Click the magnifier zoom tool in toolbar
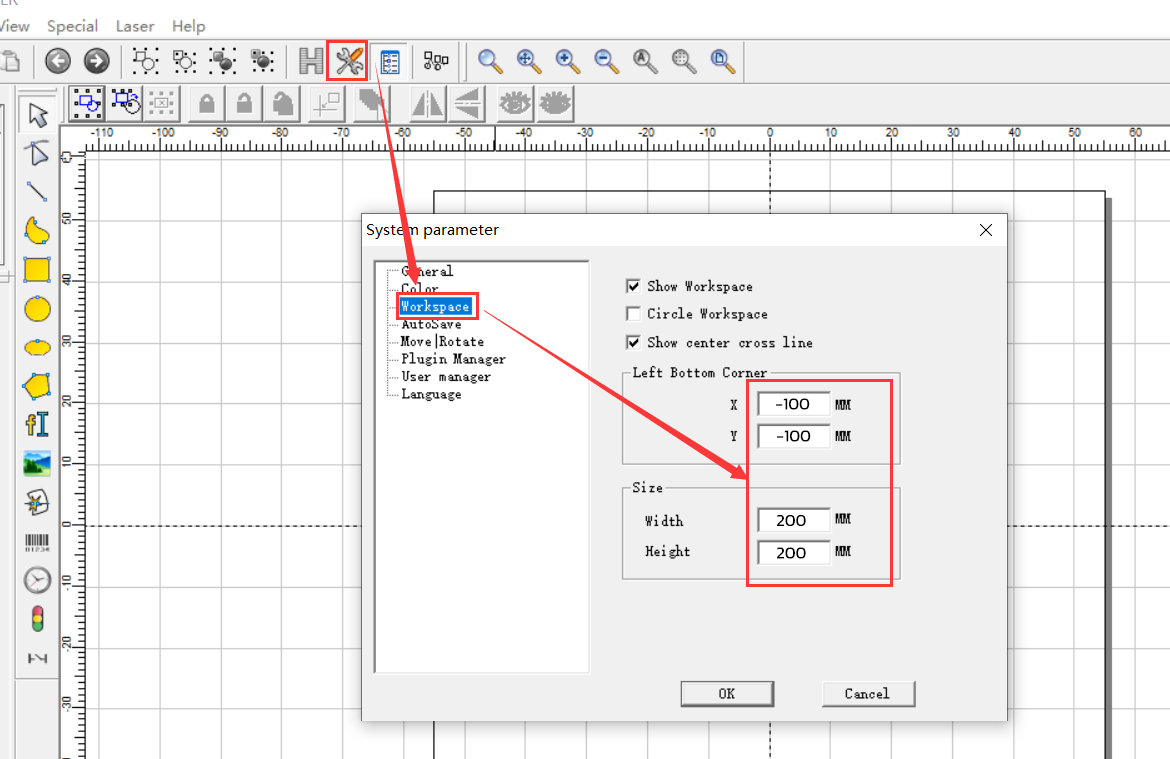 (x=489, y=62)
